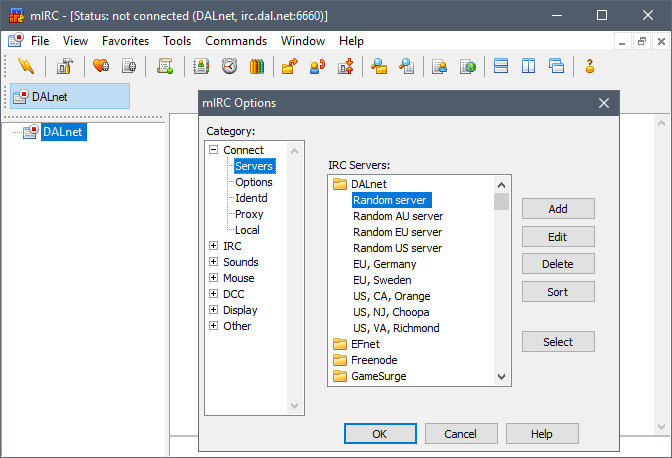672x458 pixels.
Task: Open the Commands menu
Action: [236, 41]
